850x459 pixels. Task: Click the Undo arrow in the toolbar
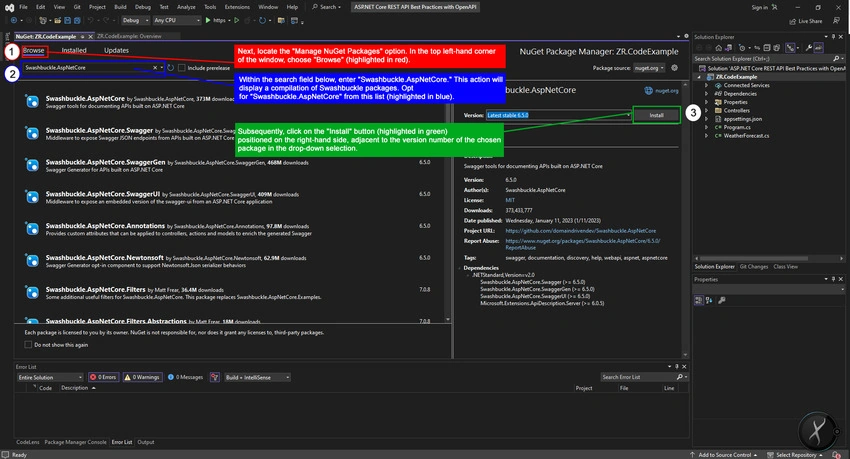[x=90, y=20]
